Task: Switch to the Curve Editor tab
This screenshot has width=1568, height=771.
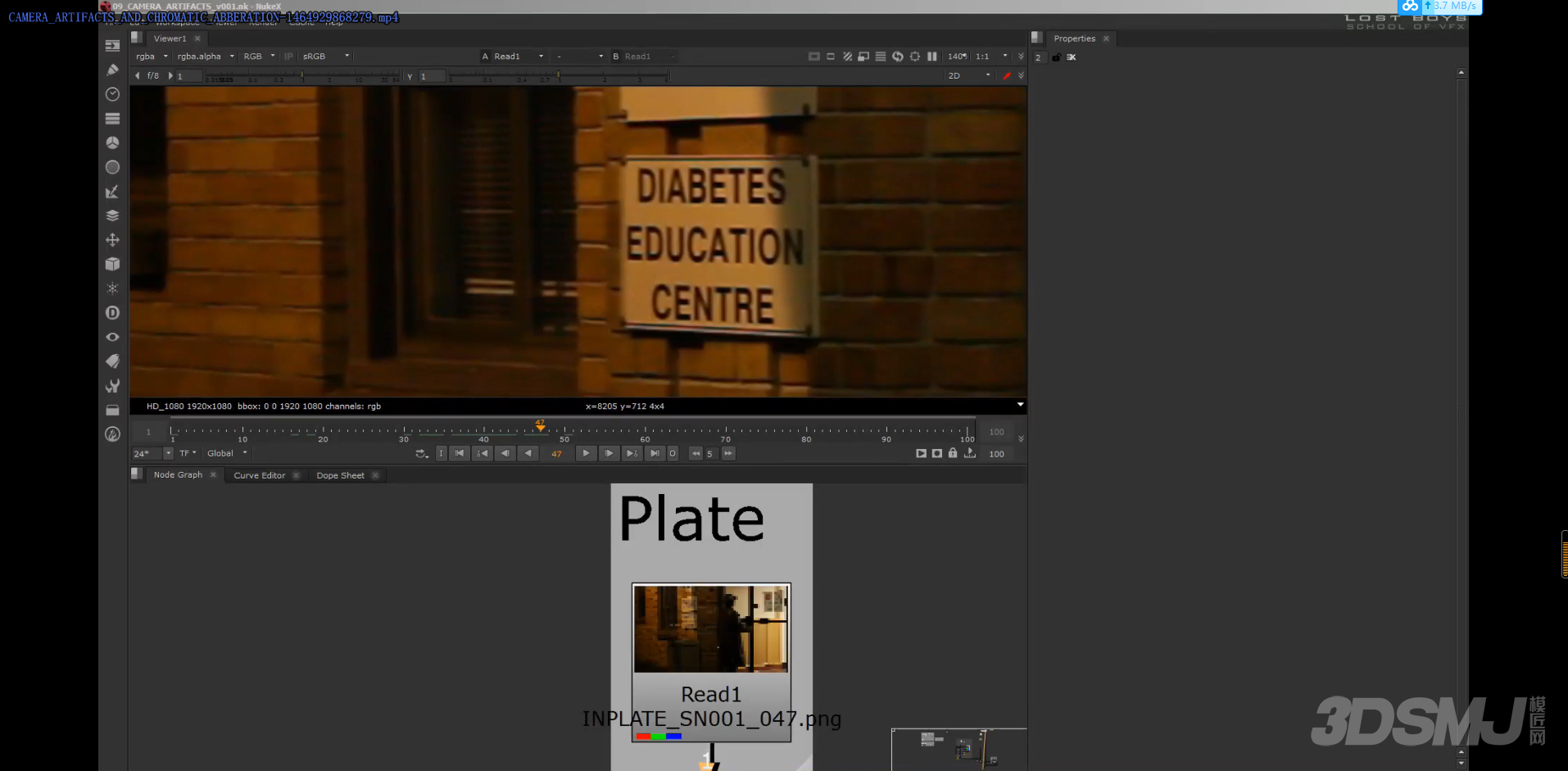Action: point(259,475)
